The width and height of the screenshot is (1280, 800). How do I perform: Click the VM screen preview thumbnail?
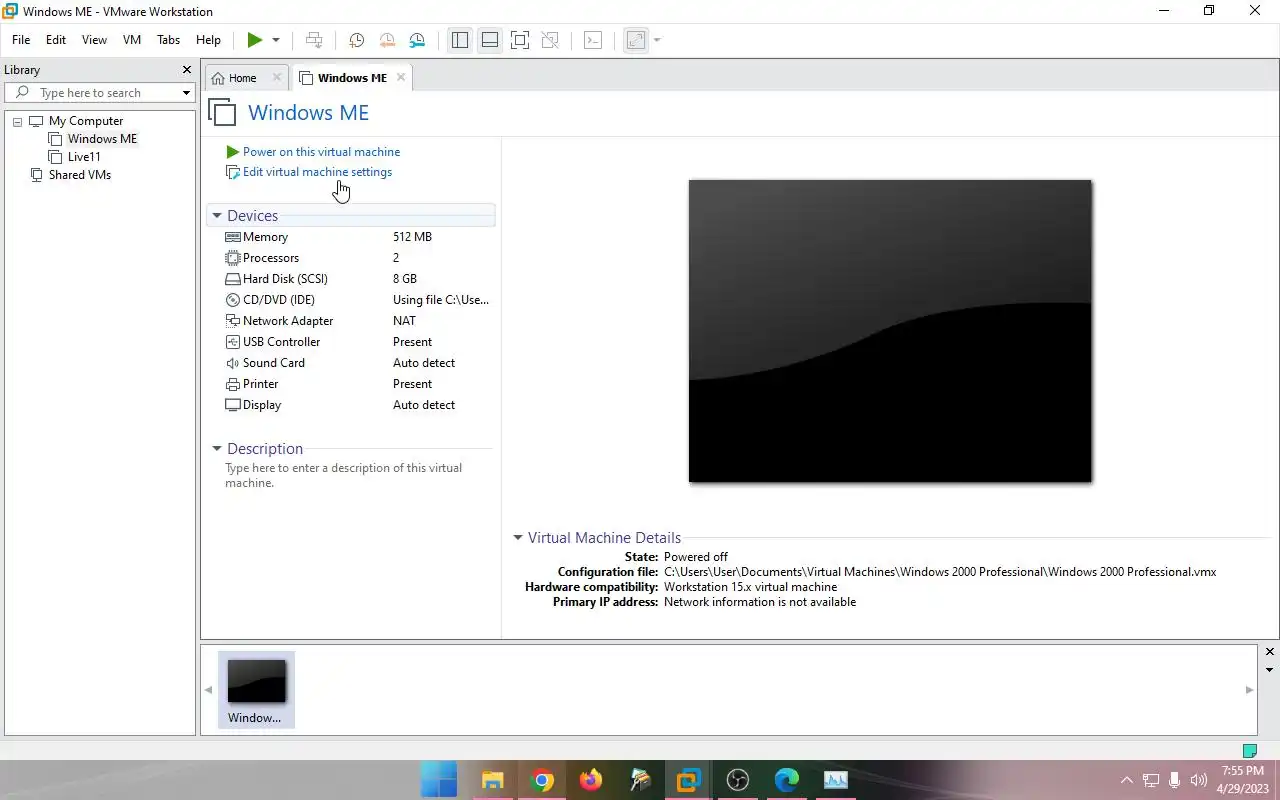point(890,331)
